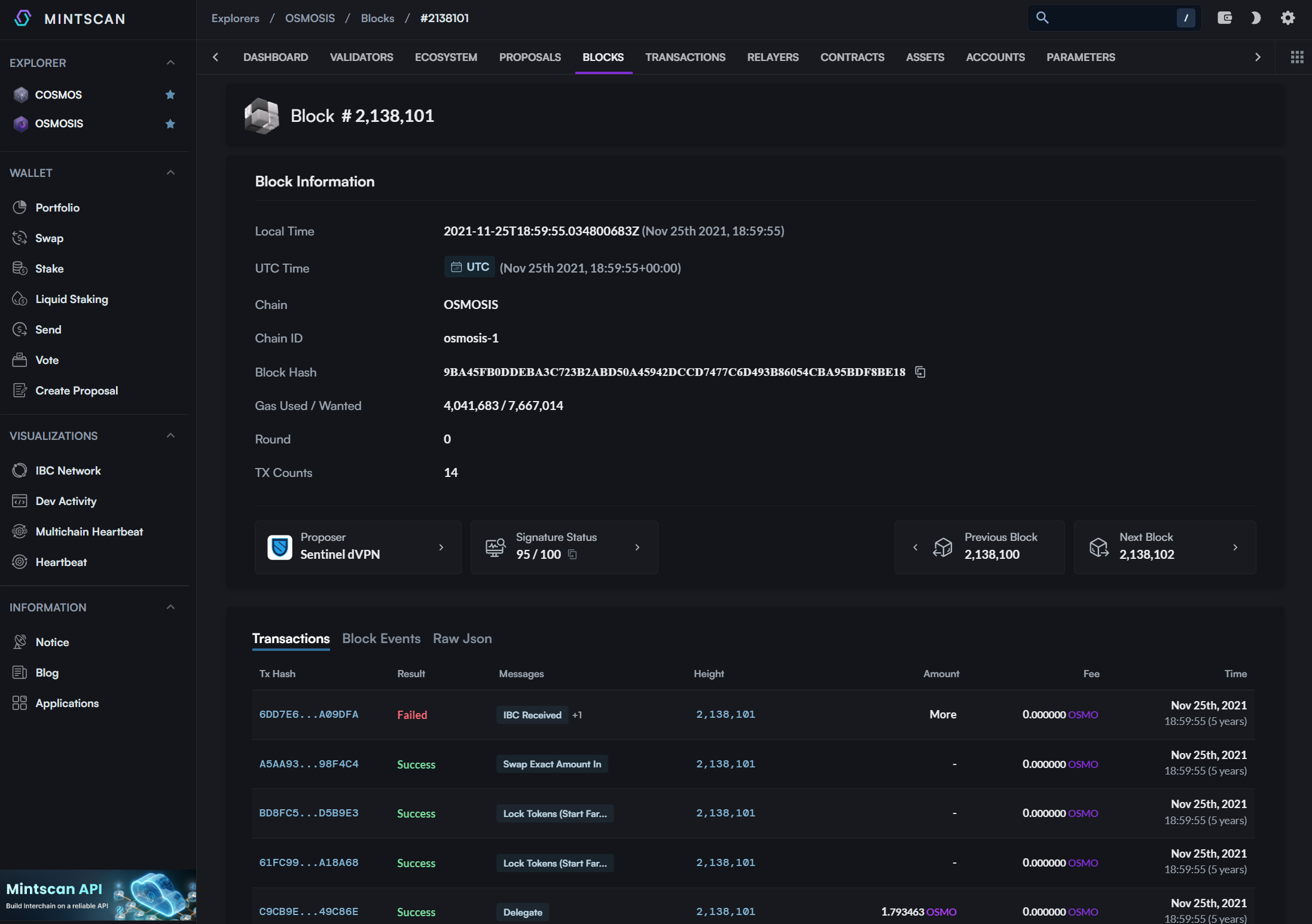Switch to VALIDATORS tab

pyautogui.click(x=361, y=57)
